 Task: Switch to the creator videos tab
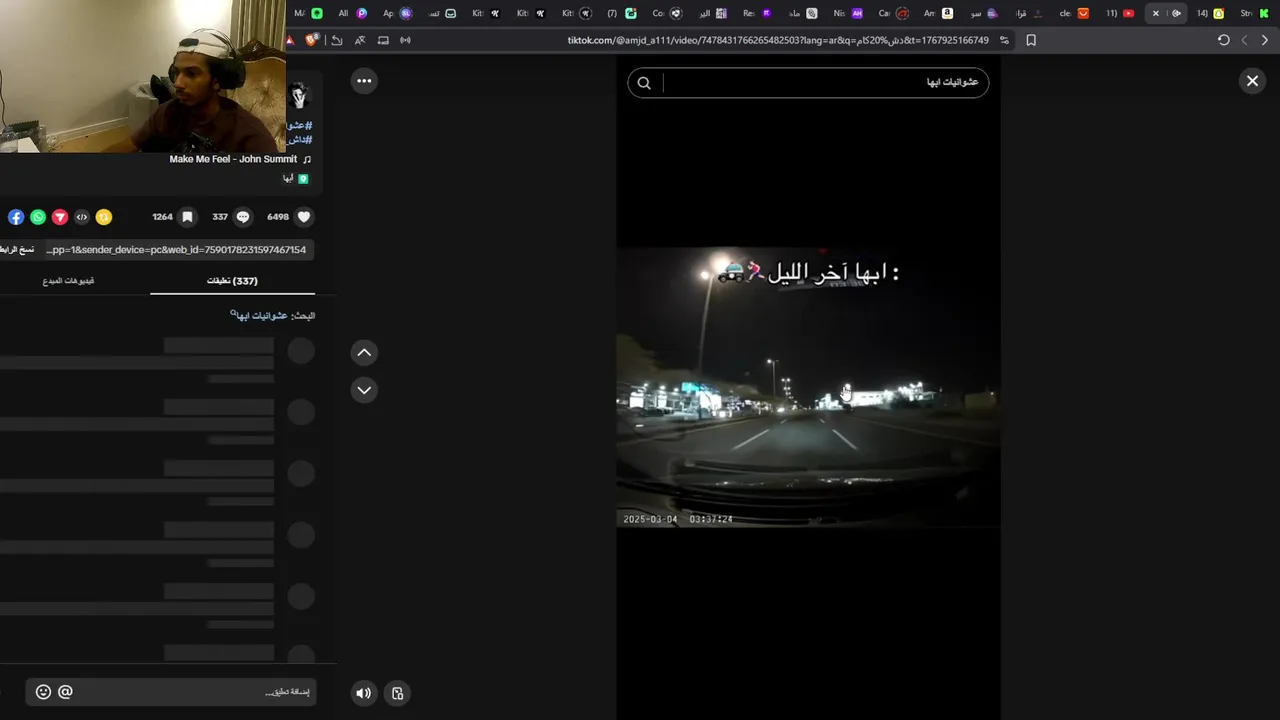tap(68, 281)
